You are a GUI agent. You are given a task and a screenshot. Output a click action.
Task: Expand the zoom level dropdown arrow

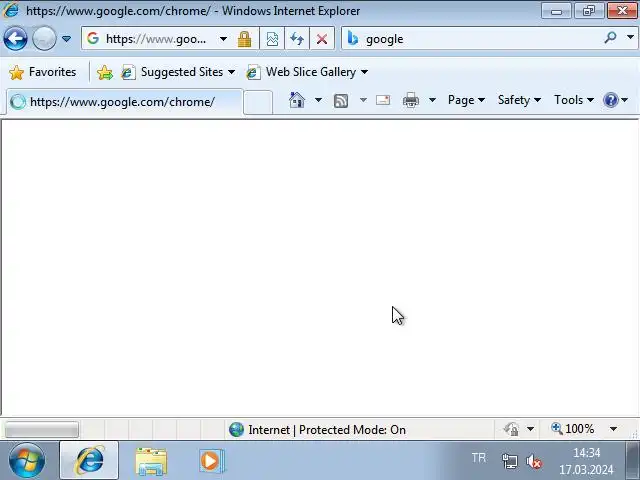click(x=613, y=429)
